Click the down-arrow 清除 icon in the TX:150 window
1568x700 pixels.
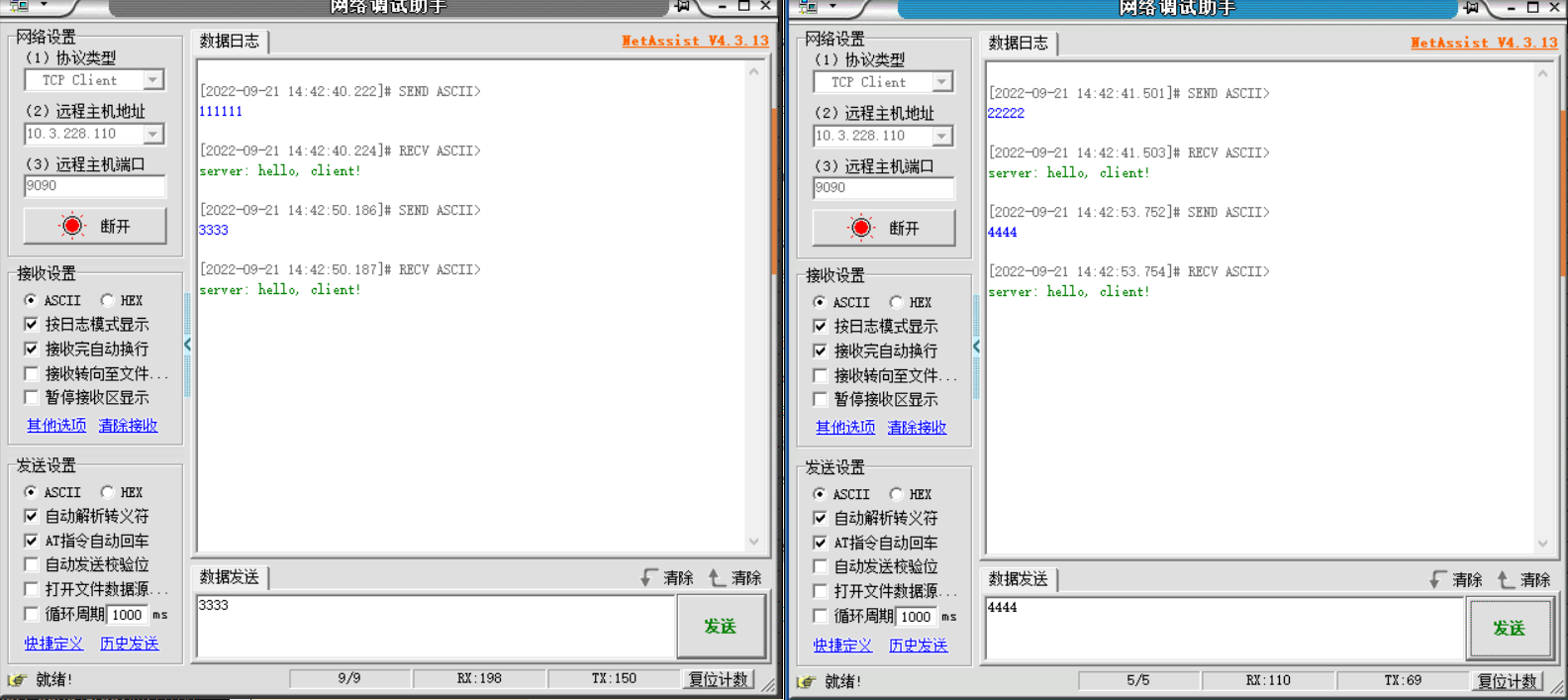(649, 577)
